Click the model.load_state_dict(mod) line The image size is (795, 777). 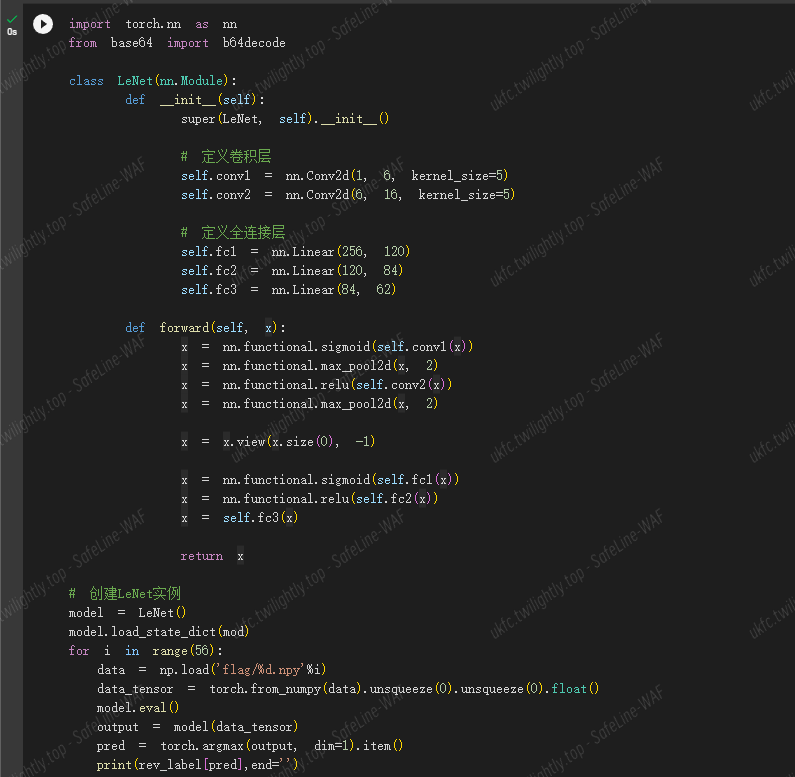(158, 632)
